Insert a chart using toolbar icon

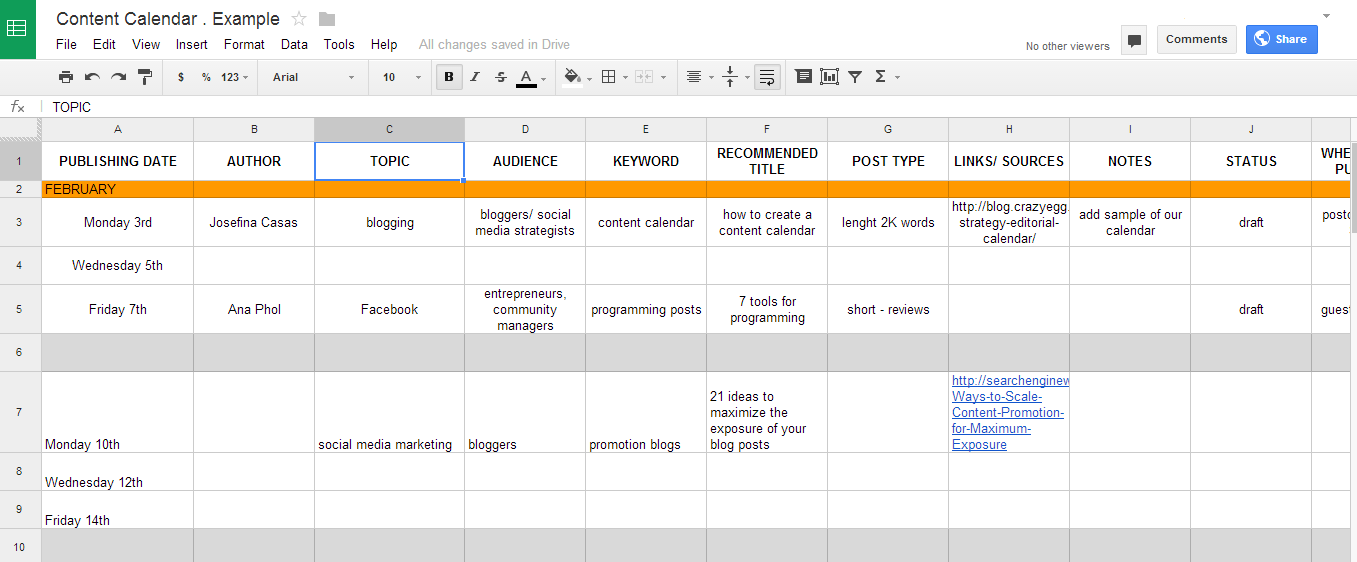point(829,77)
